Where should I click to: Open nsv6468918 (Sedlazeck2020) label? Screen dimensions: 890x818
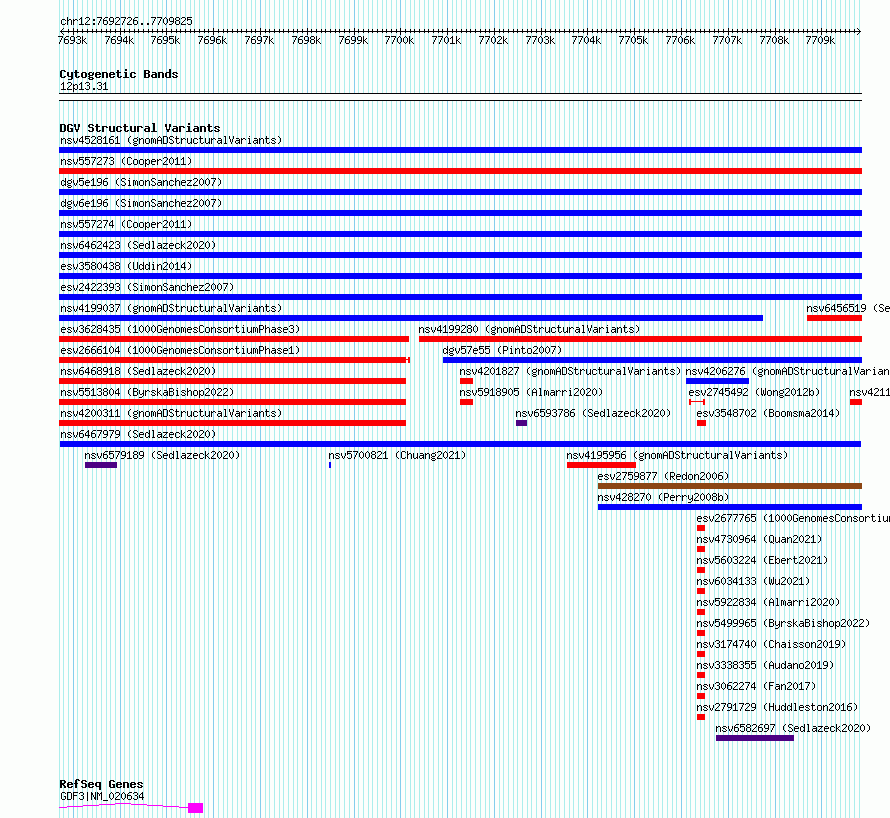pos(138,371)
